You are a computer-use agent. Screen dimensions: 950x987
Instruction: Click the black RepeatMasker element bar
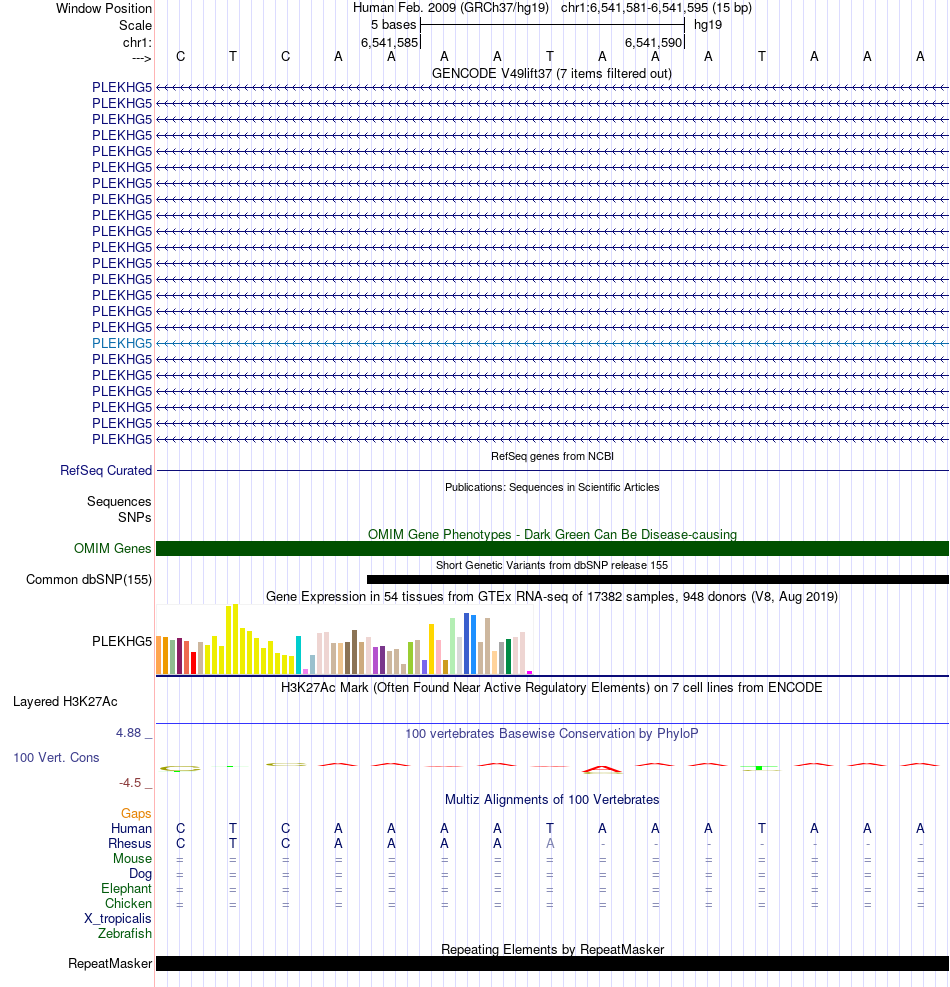552,964
